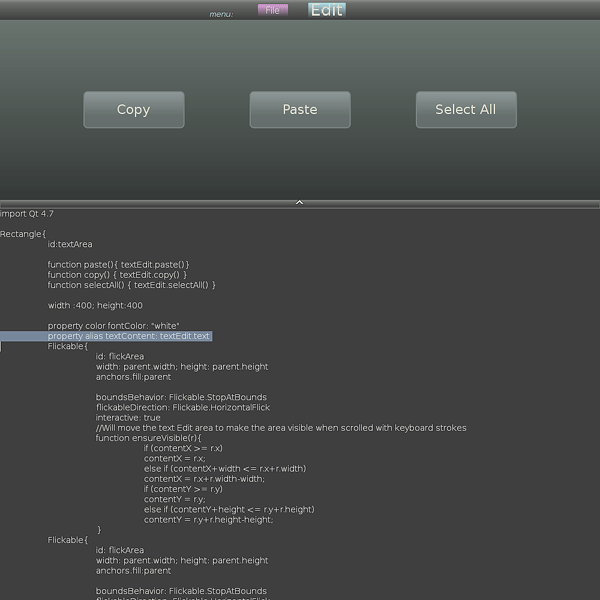Click the 'if (contentX >= r.x)' line

tap(183, 448)
